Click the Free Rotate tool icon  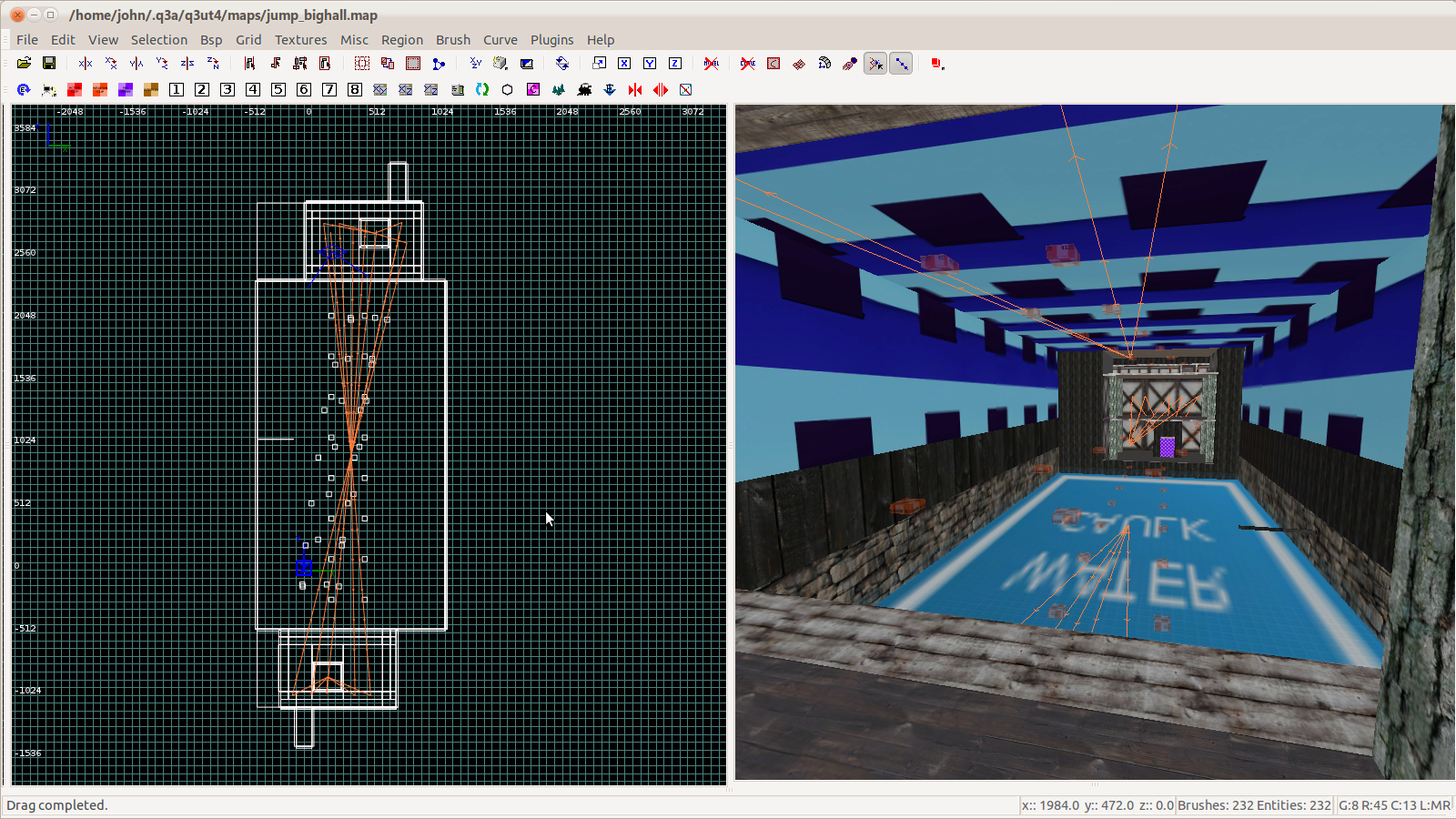coord(562,64)
